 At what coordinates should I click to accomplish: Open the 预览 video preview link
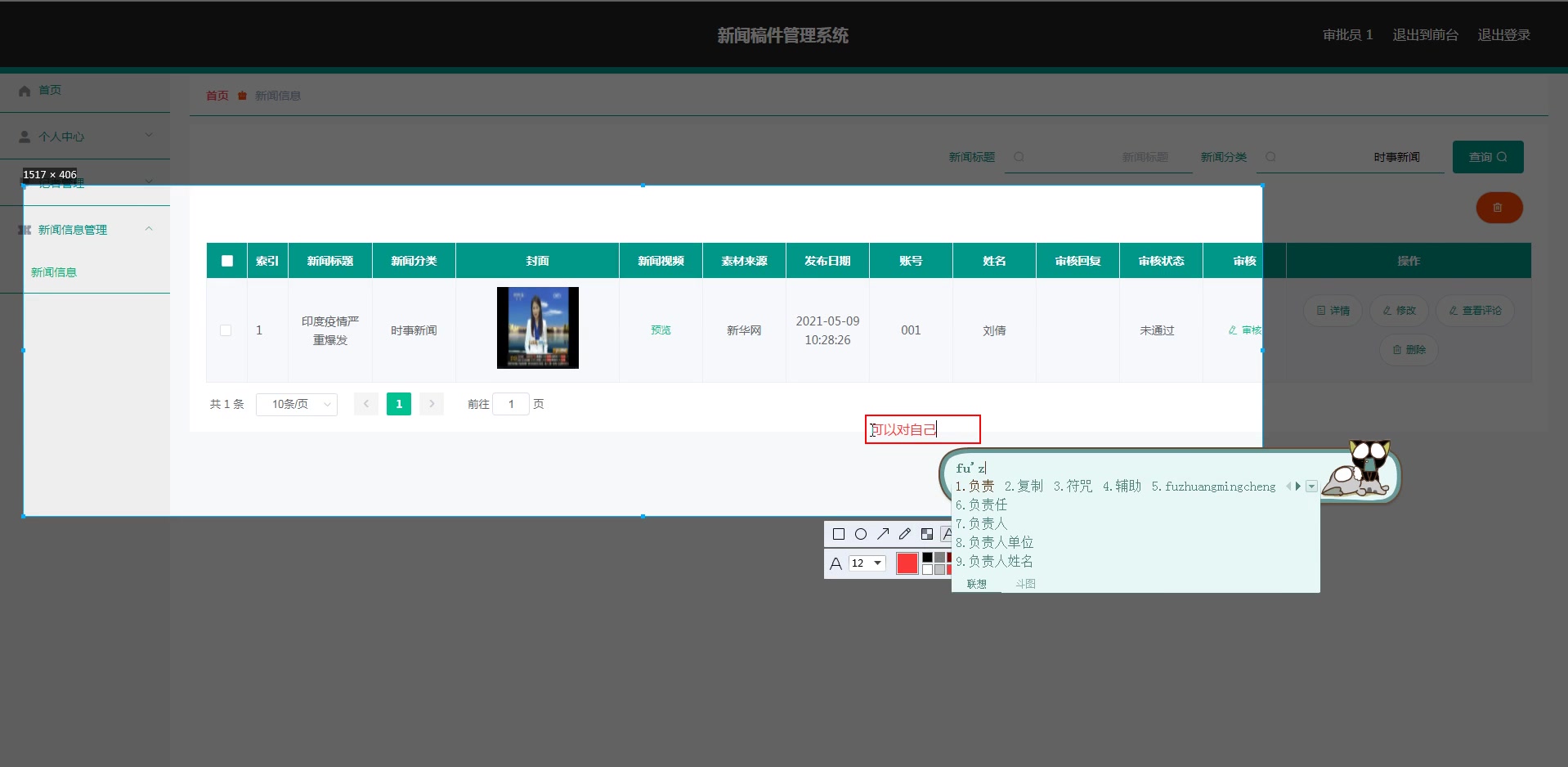(x=660, y=330)
